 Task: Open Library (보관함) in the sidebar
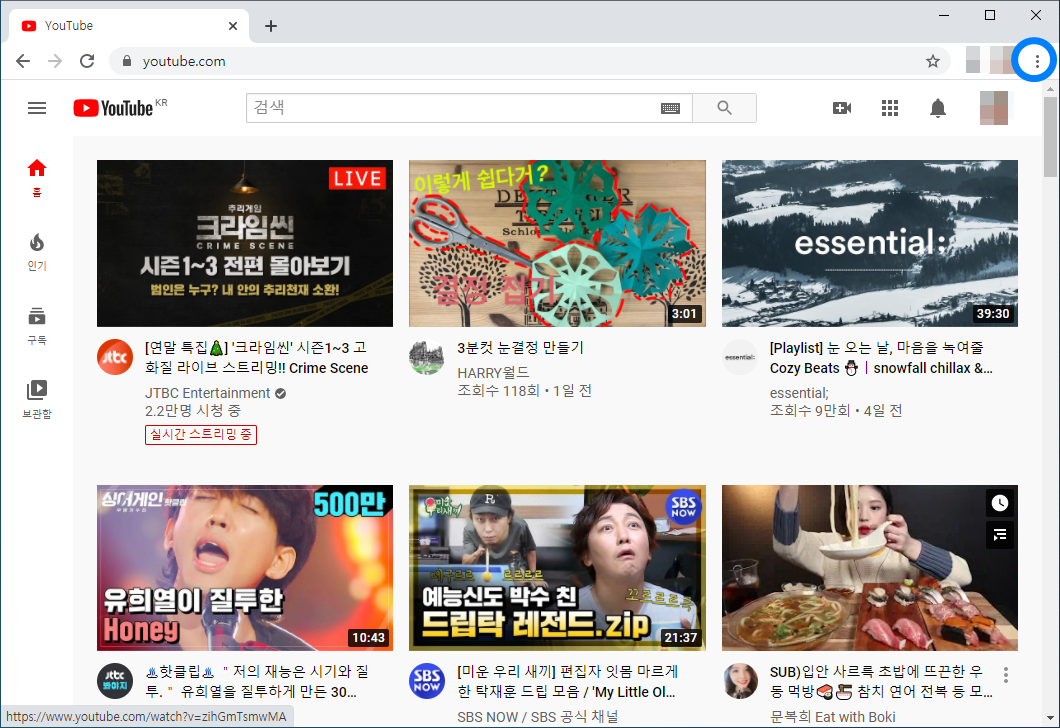click(37, 399)
